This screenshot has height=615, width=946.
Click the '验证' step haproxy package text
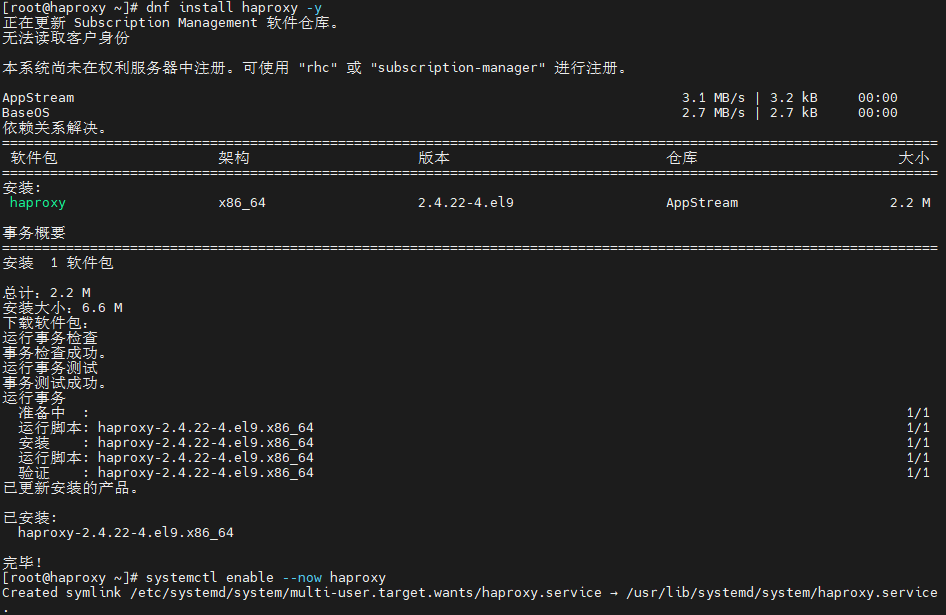click(x=206, y=473)
